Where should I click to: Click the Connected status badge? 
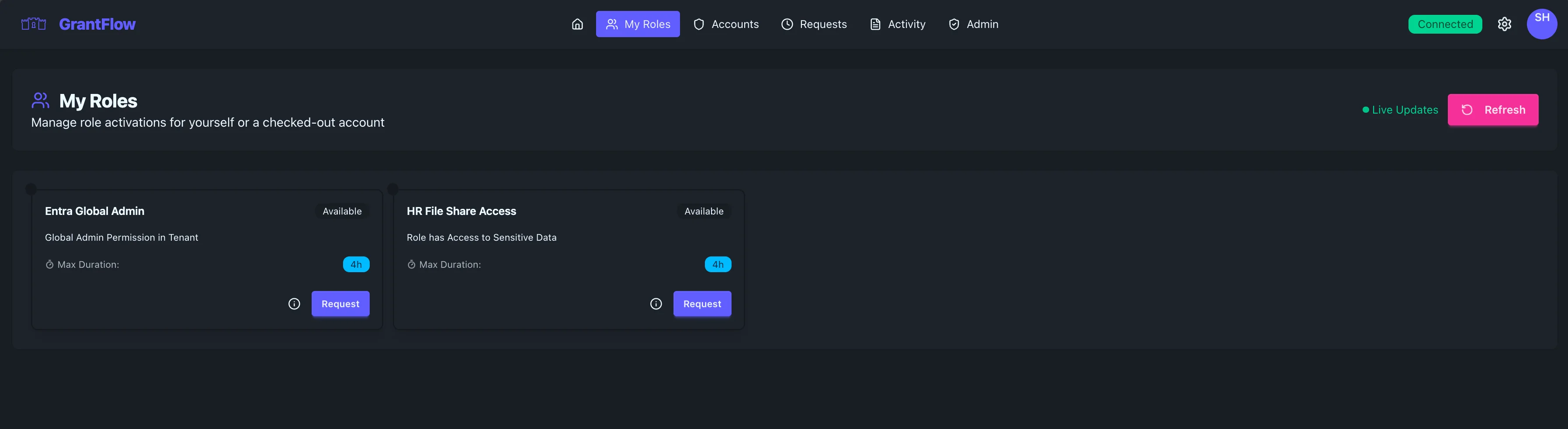coord(1445,24)
